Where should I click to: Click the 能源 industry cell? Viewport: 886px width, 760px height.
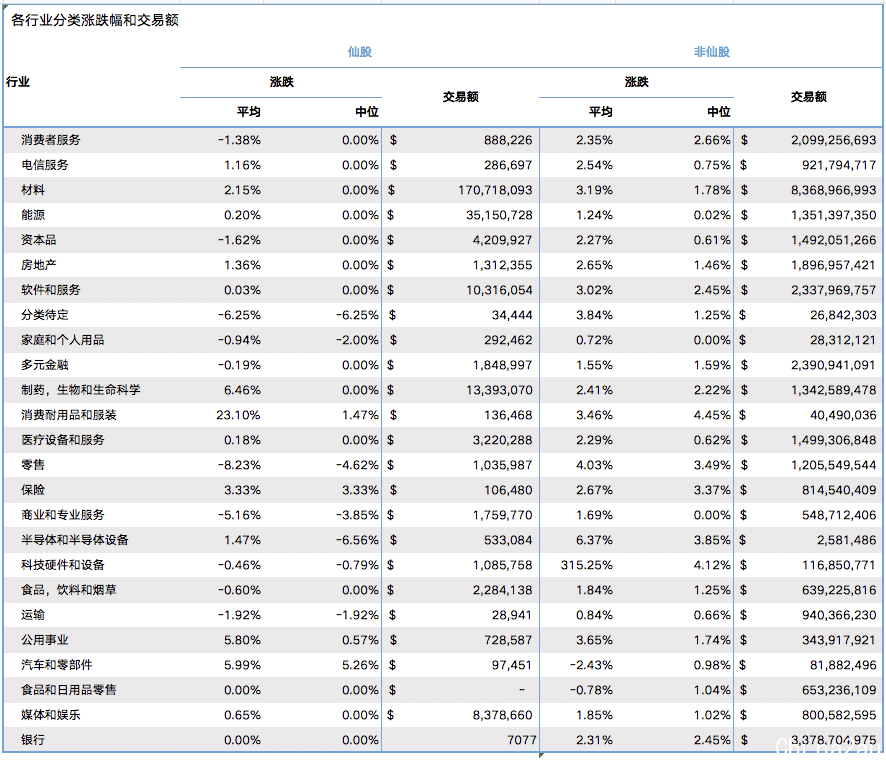pos(33,215)
